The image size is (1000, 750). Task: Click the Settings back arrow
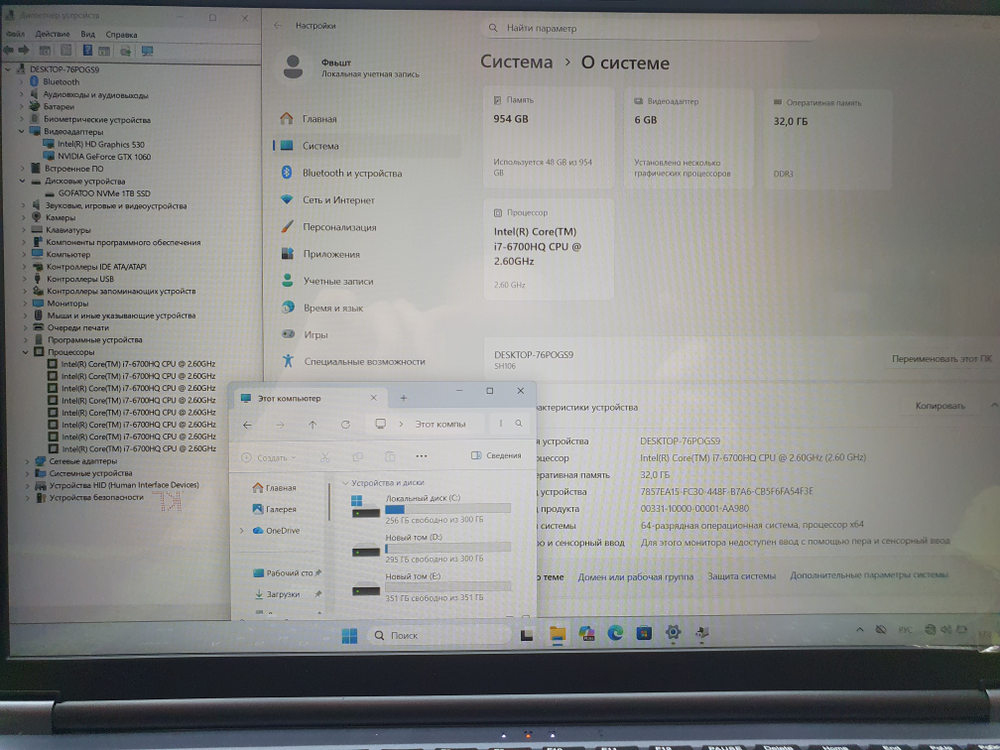277,26
